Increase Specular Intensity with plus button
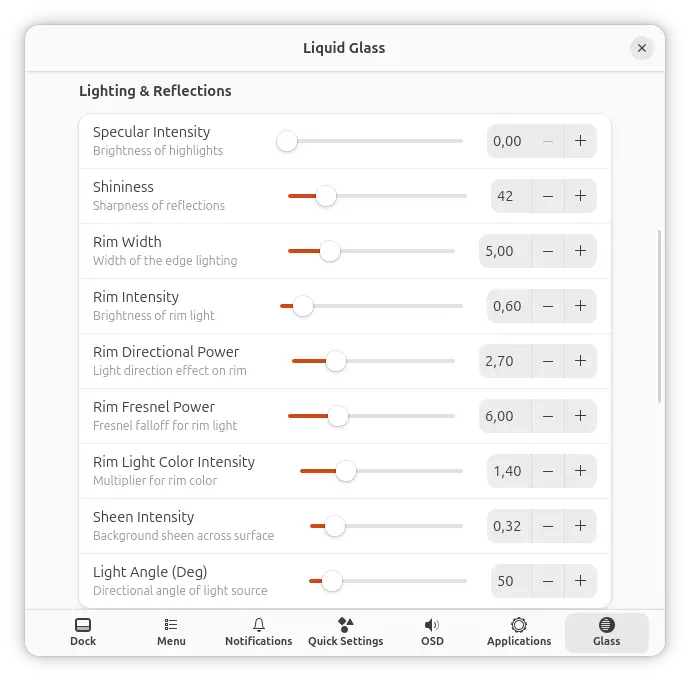Image resolution: width=690 pixels, height=681 pixels. [580, 141]
